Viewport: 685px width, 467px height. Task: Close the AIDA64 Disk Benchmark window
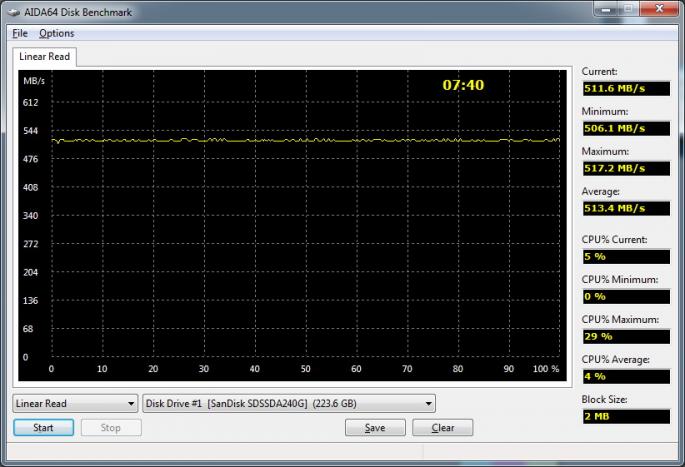click(x=660, y=9)
